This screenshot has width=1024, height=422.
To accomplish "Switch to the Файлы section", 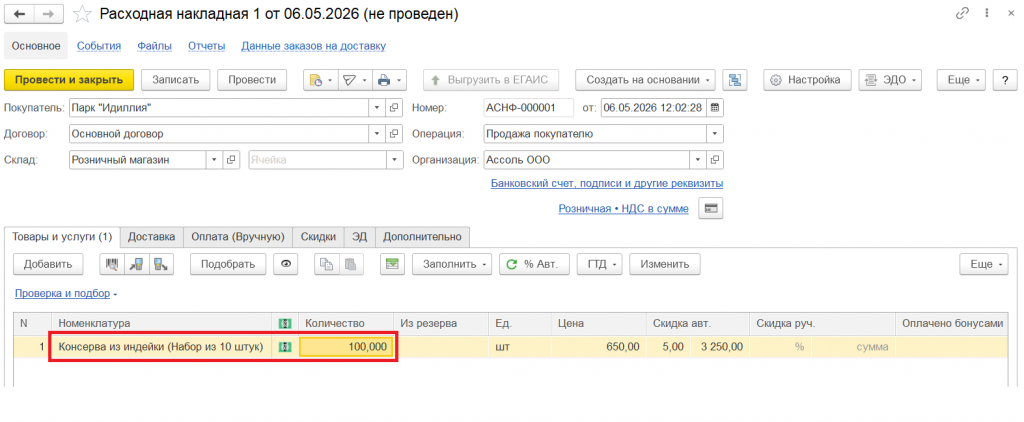I will [155, 46].
